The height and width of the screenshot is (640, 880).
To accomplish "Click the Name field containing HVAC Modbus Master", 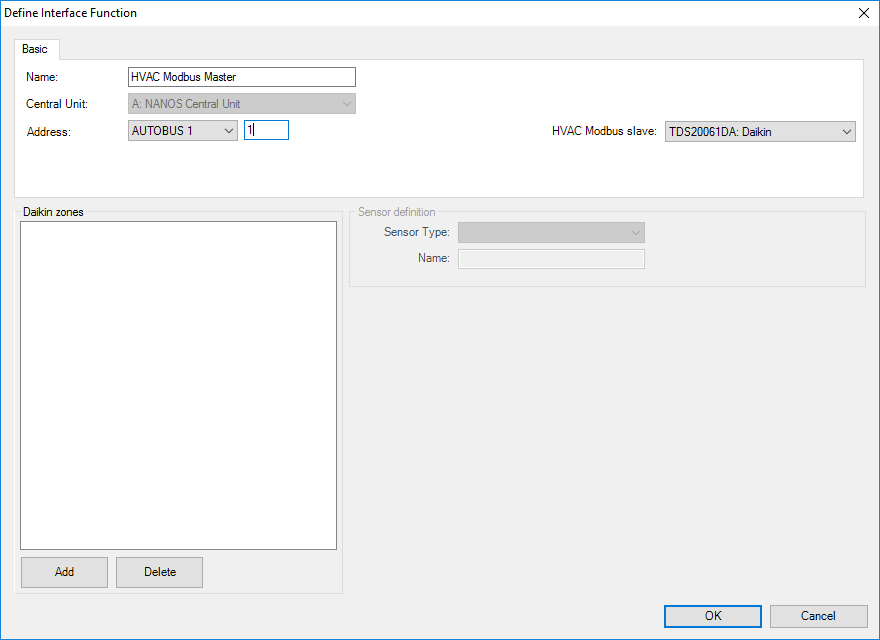I will (242, 77).
